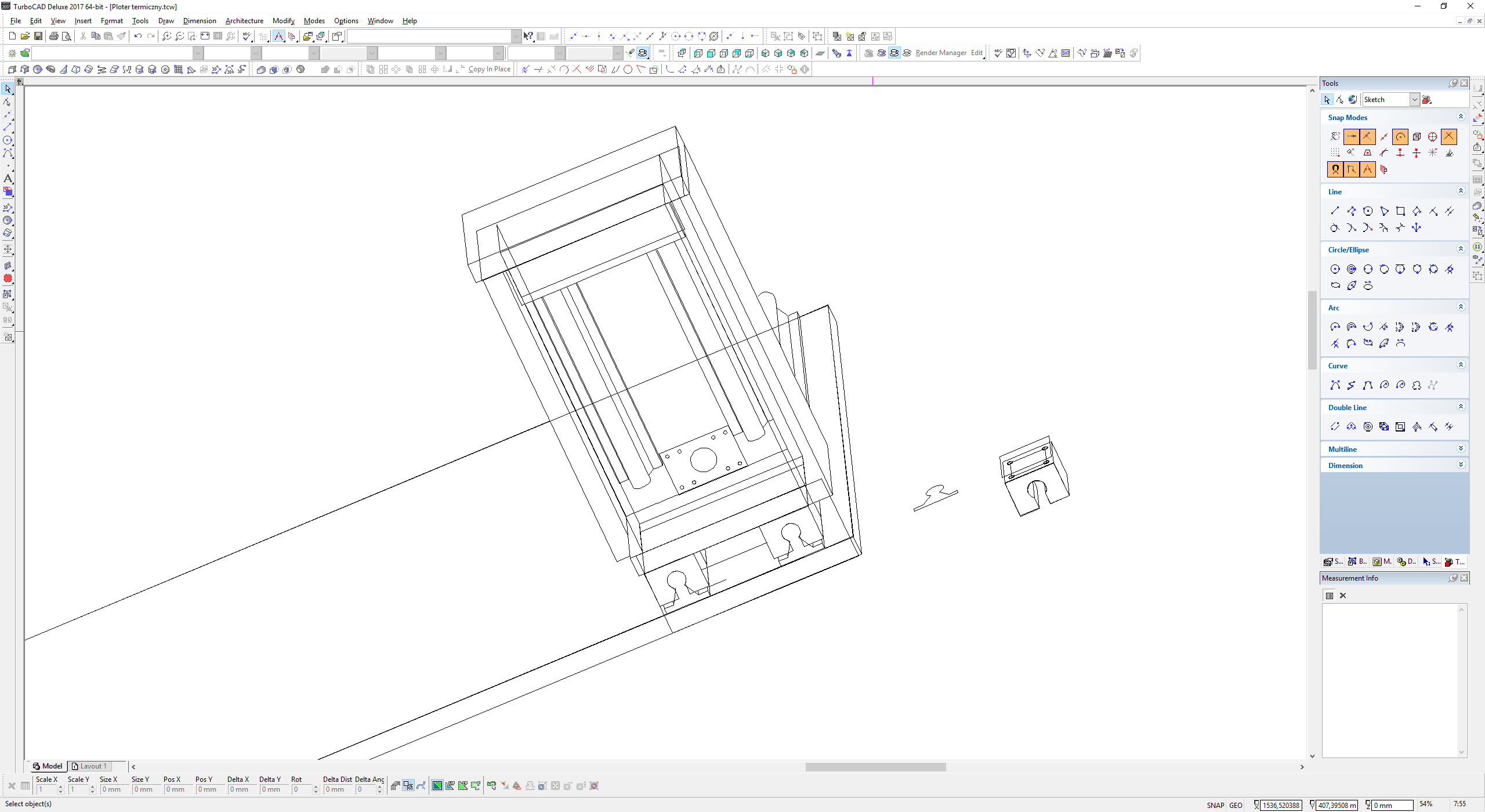This screenshot has height=812, width=1485.
Task: Select the Text tool in left toolbar
Action: pos(8,179)
